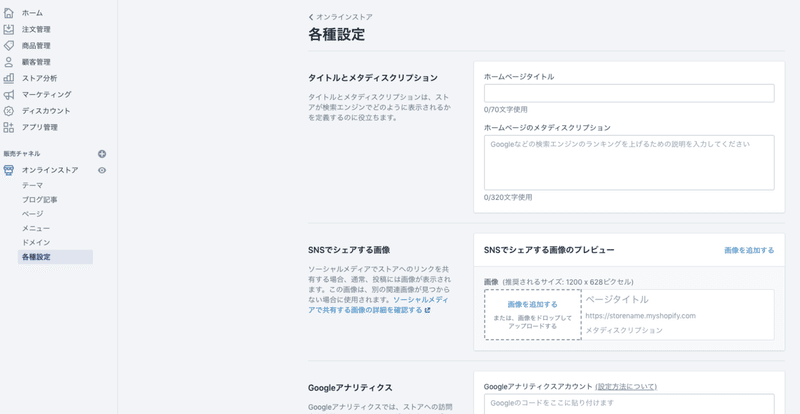800x414 pixels.
Task: Click the 販売チャネル section label
Action: (x=21, y=154)
